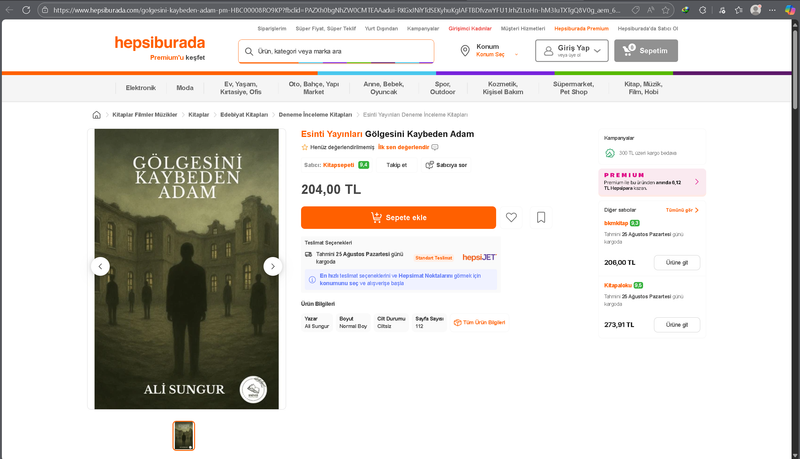Show next product image arrow
Screen dimensions: 800x459
tap(273, 266)
